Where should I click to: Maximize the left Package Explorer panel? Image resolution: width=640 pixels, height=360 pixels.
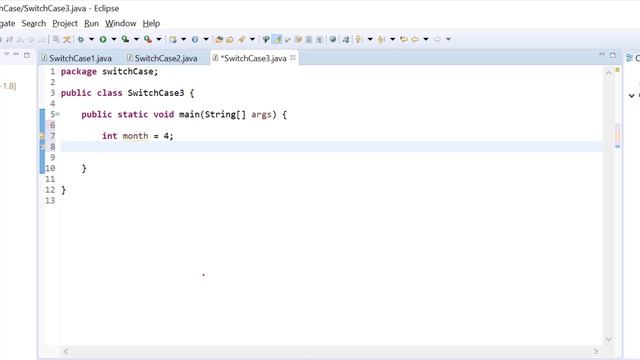(27, 55)
